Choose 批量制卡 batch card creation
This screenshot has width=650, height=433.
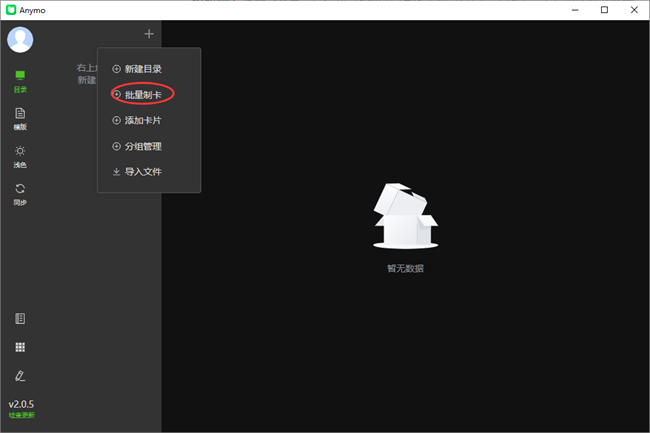pos(142,94)
